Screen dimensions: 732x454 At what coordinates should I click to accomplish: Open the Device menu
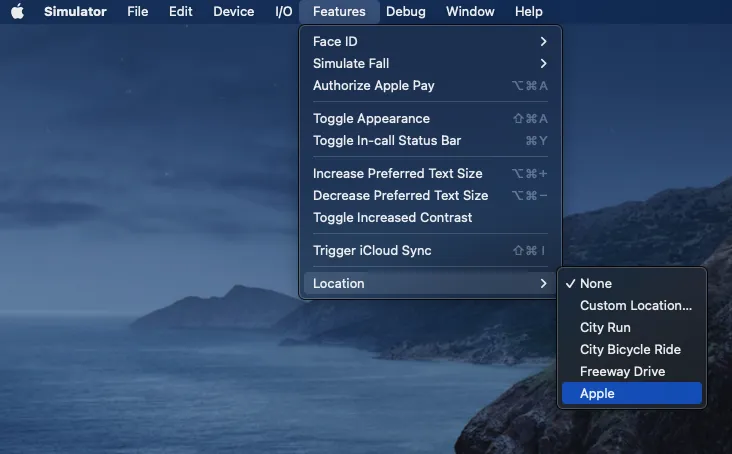[x=233, y=12]
